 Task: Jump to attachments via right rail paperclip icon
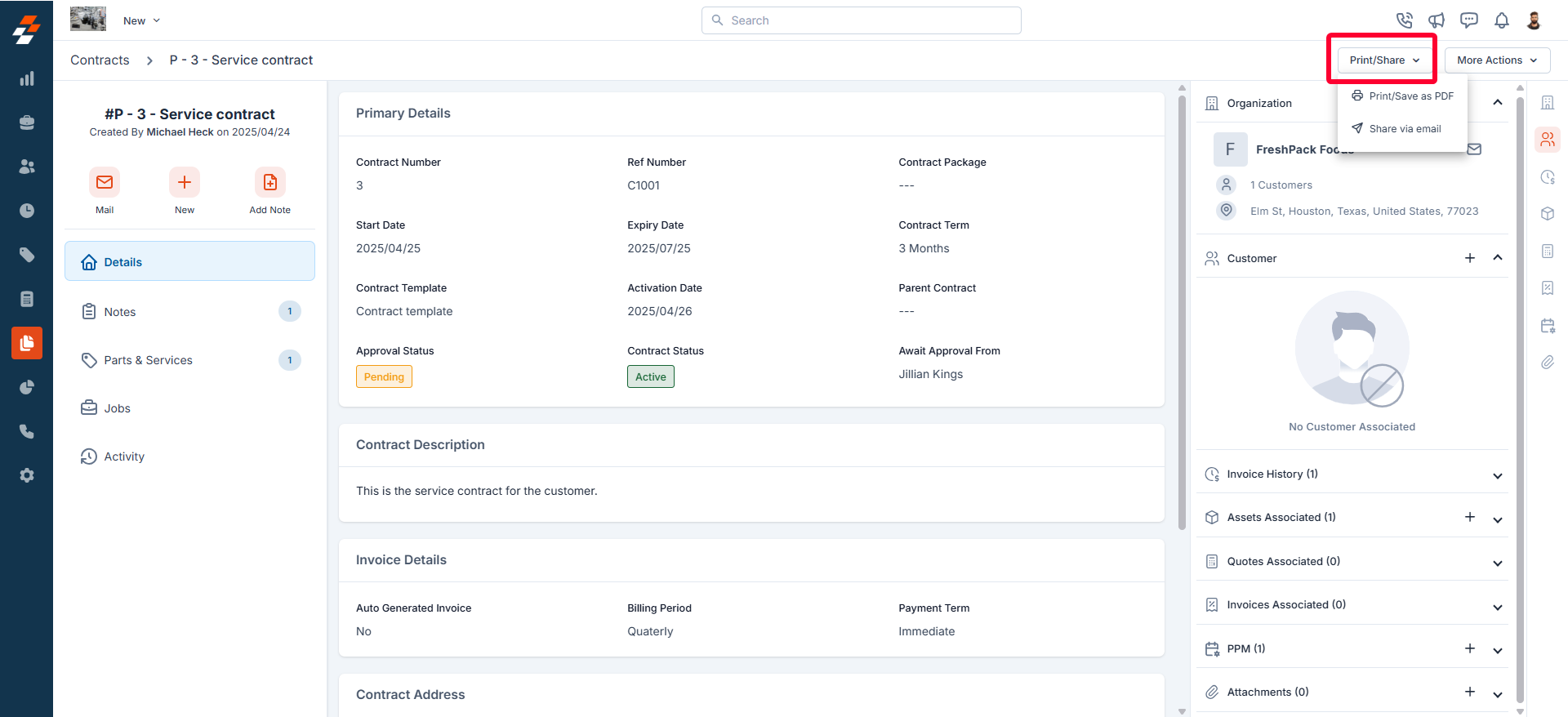[1548, 362]
